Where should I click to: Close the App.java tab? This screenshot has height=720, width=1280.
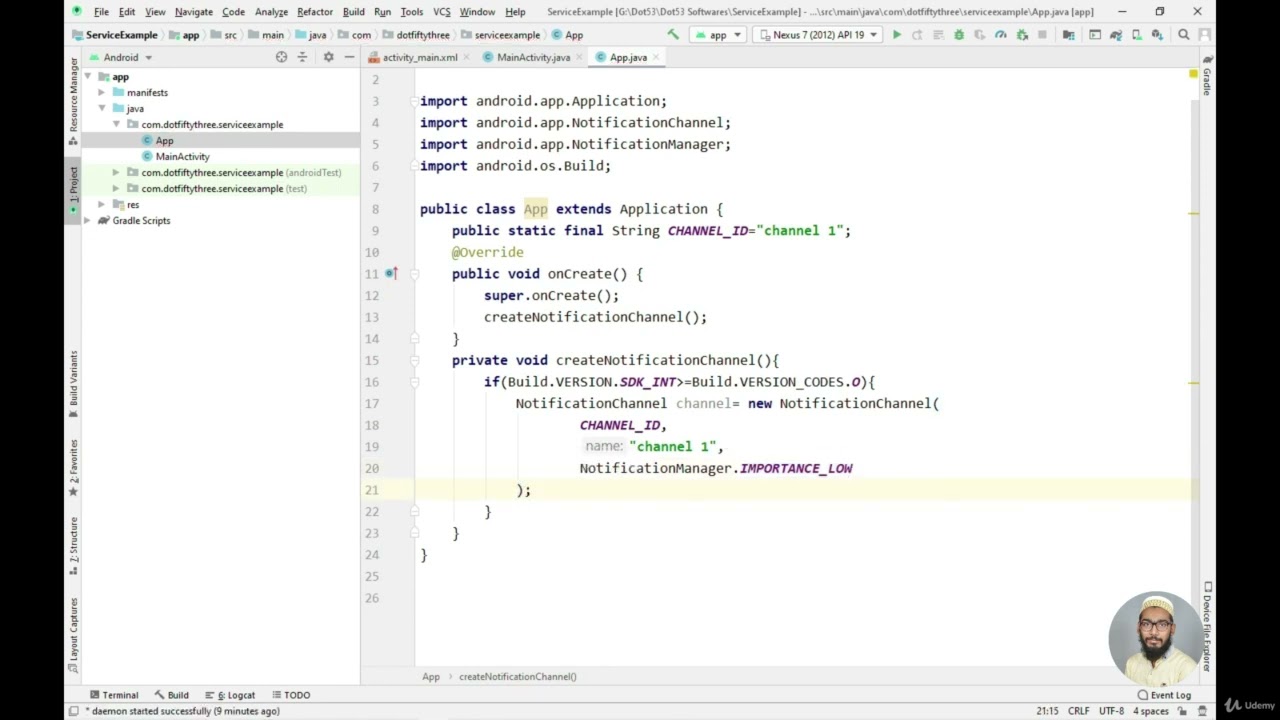pos(656,58)
